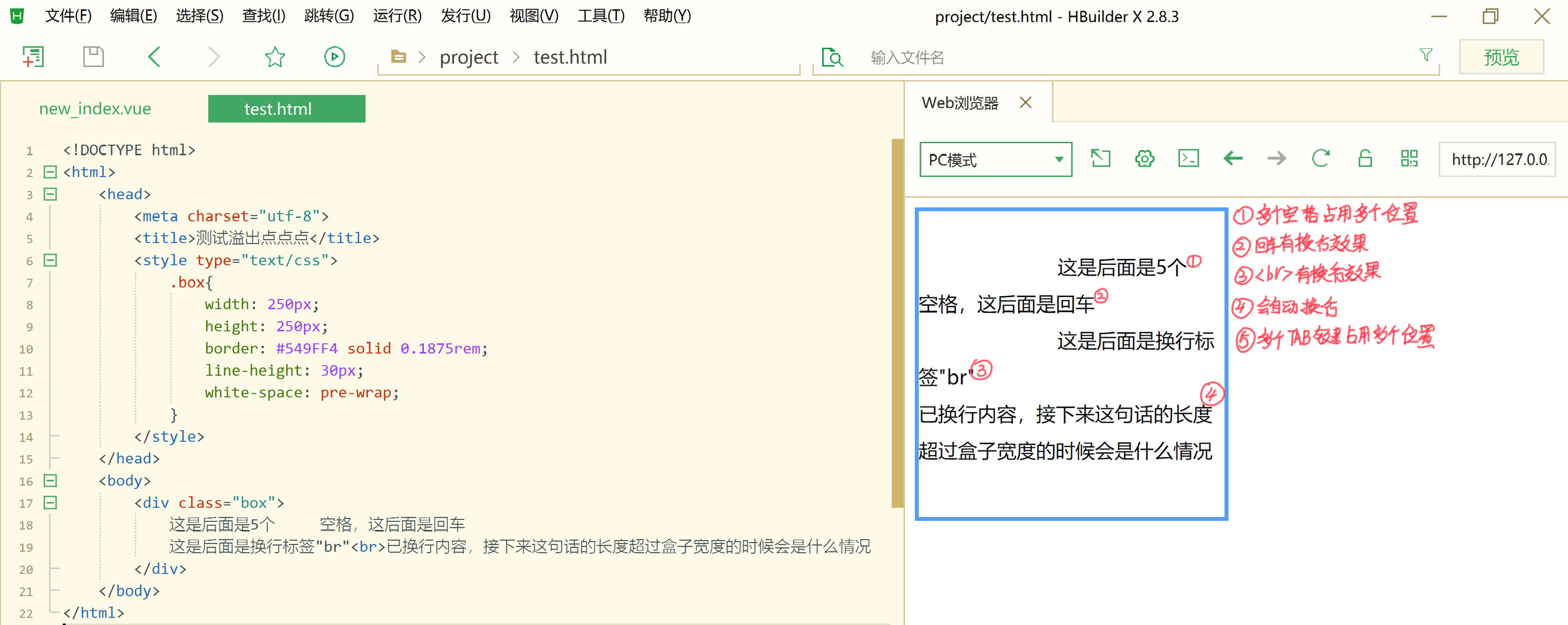
Task: Click the pre-wrap value on line 12
Action: click(x=355, y=393)
